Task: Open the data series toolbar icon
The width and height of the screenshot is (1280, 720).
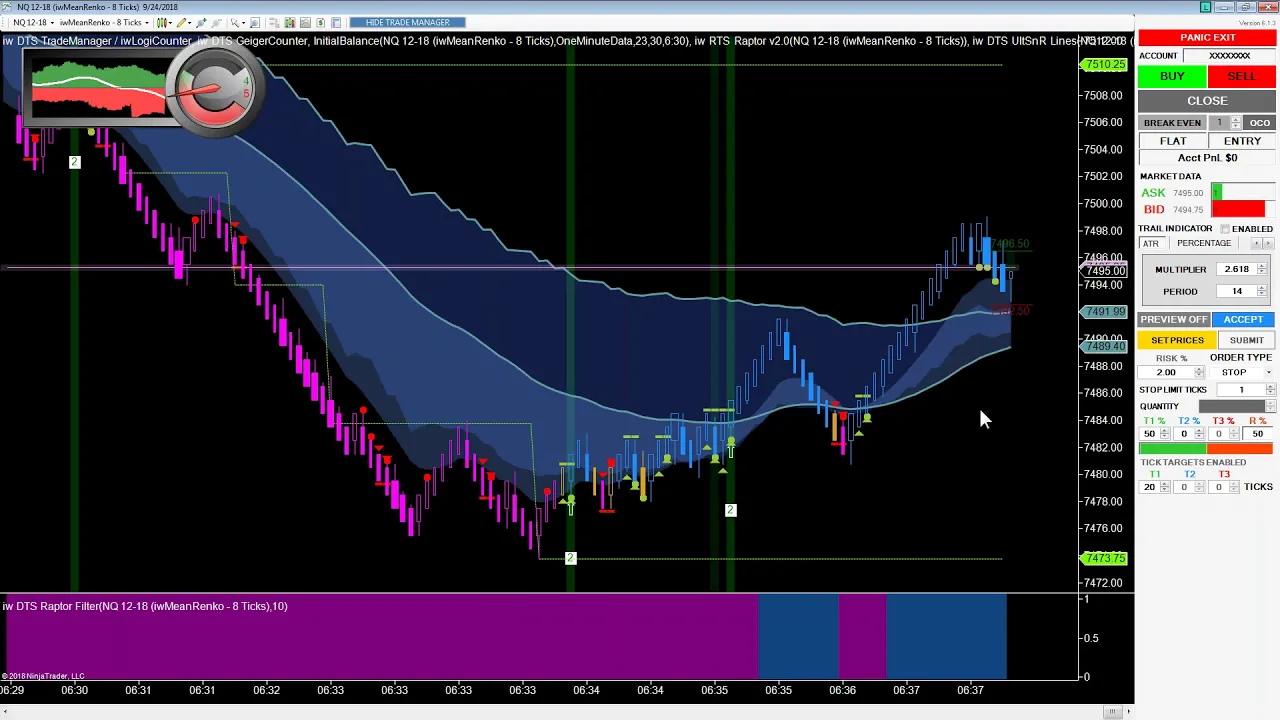Action: tap(274, 22)
